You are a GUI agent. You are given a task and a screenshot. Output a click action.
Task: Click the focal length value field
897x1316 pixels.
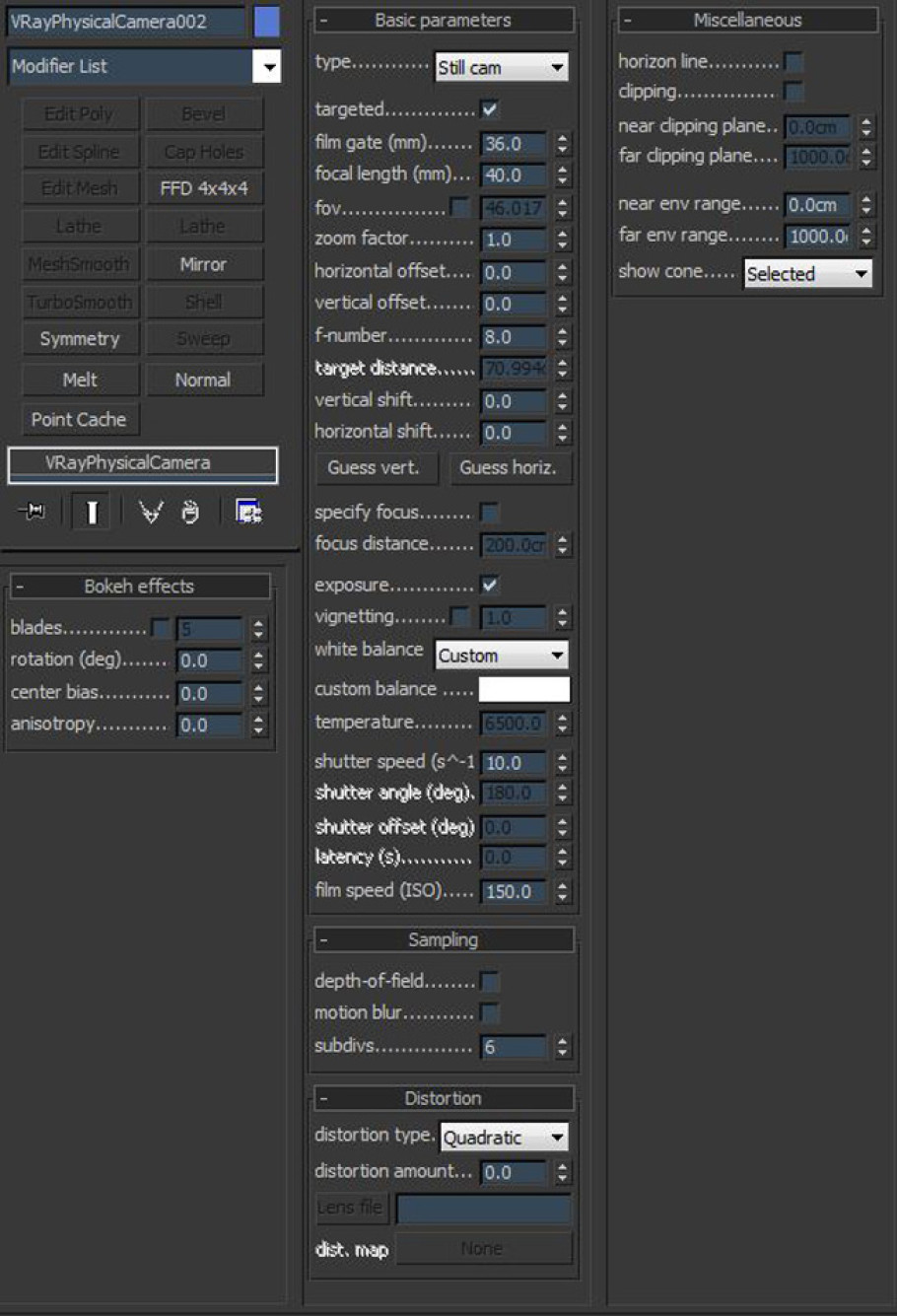tap(515, 175)
